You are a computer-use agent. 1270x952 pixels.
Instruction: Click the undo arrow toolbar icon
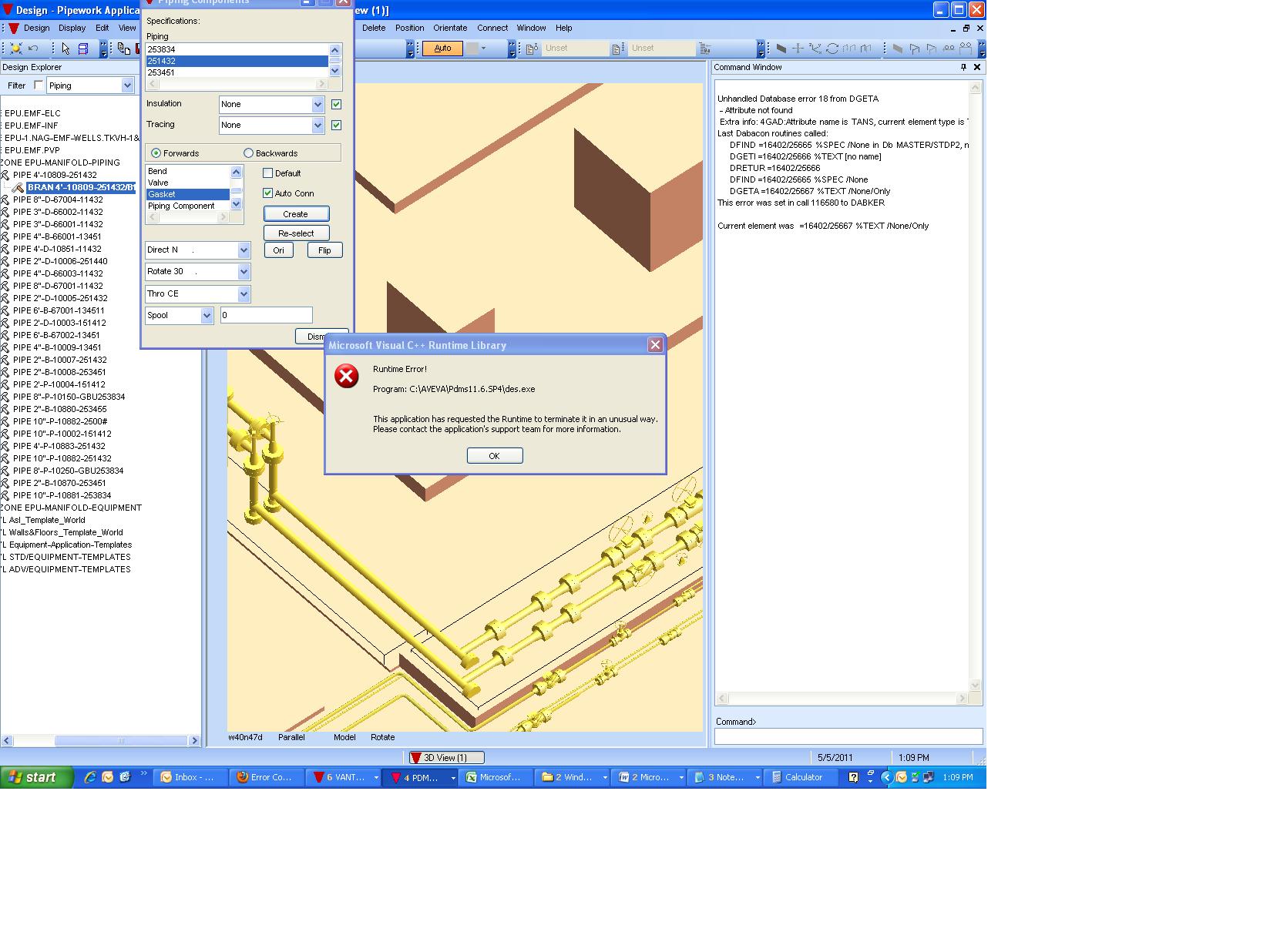tap(33, 49)
